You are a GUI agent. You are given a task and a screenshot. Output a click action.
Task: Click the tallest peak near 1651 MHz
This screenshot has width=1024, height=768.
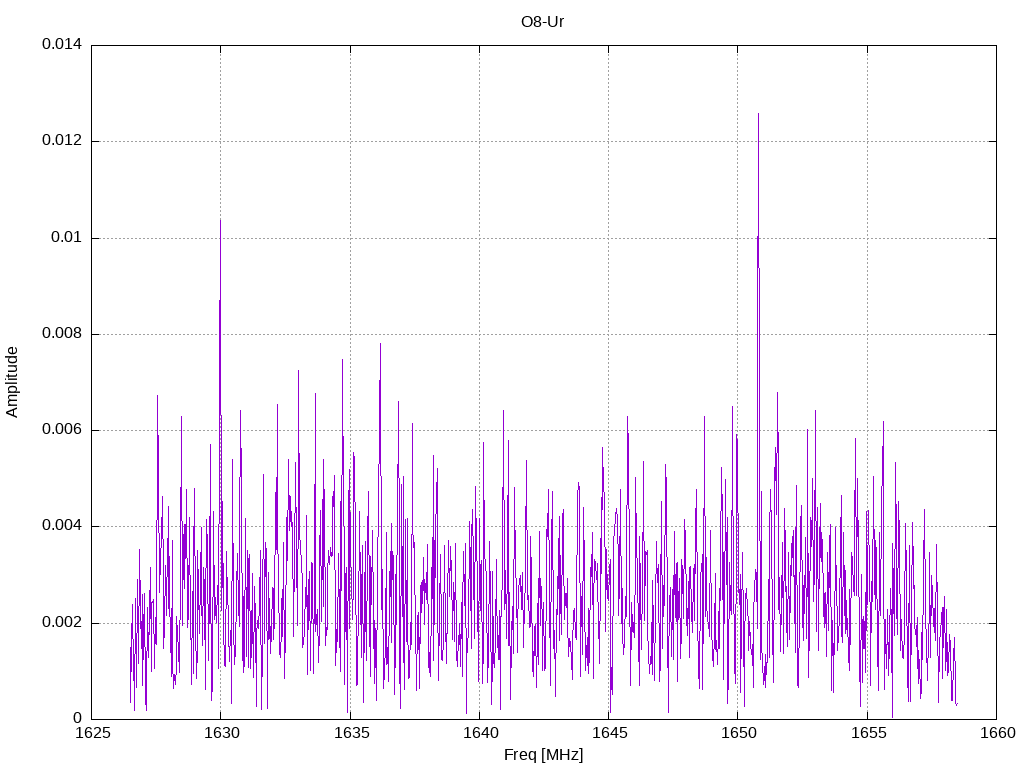coord(758,116)
